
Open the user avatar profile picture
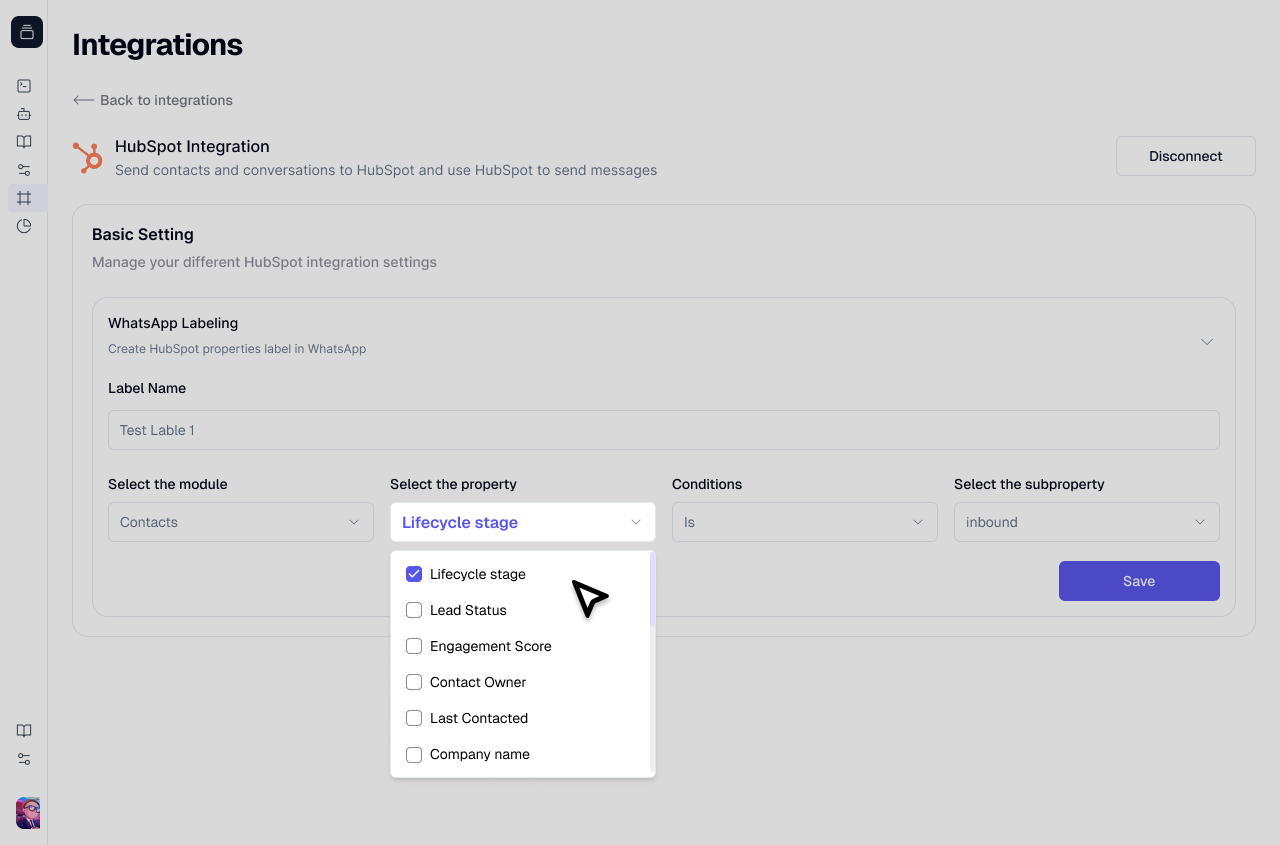[x=28, y=812]
